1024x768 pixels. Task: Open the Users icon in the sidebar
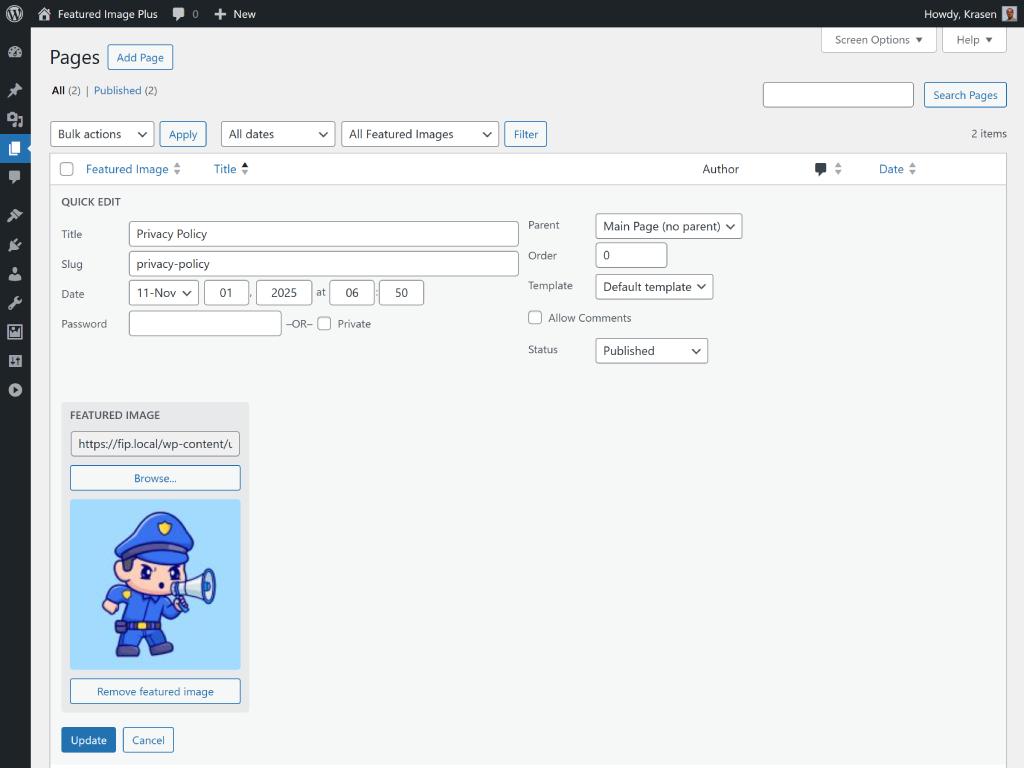15,274
